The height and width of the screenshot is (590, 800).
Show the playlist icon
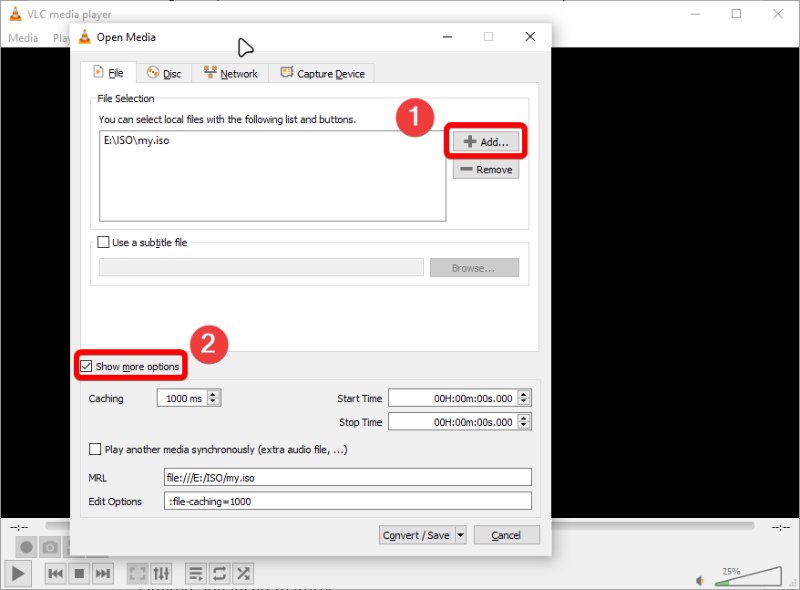click(x=195, y=573)
